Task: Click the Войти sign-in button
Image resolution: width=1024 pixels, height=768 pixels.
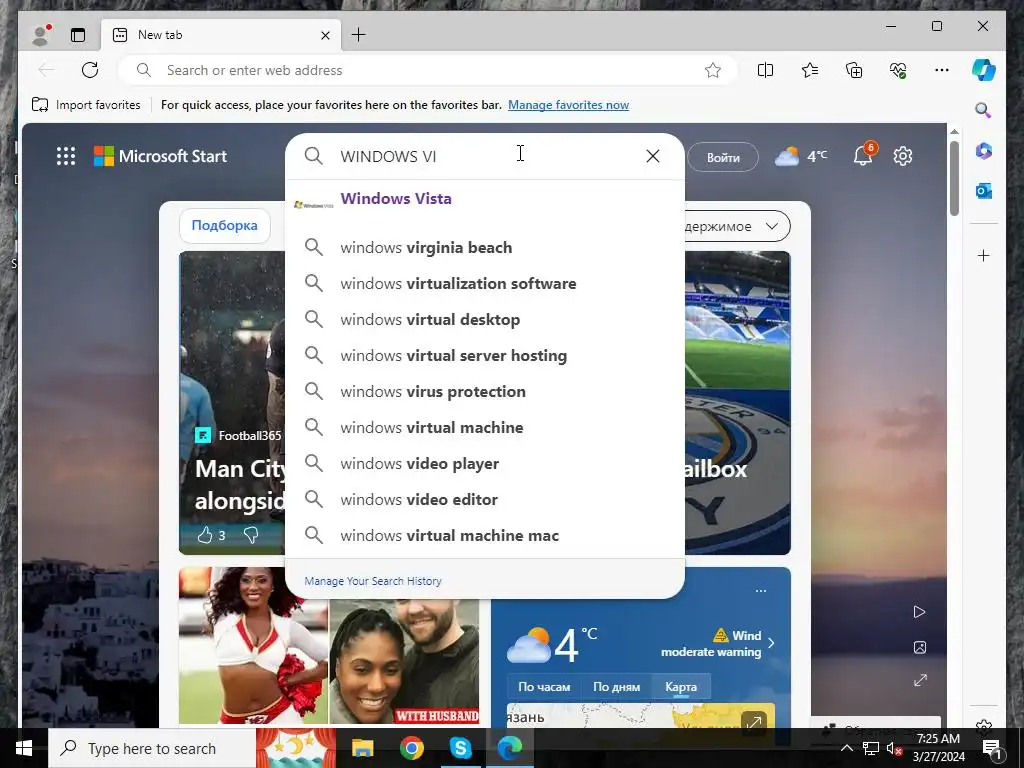Action: pos(723,157)
